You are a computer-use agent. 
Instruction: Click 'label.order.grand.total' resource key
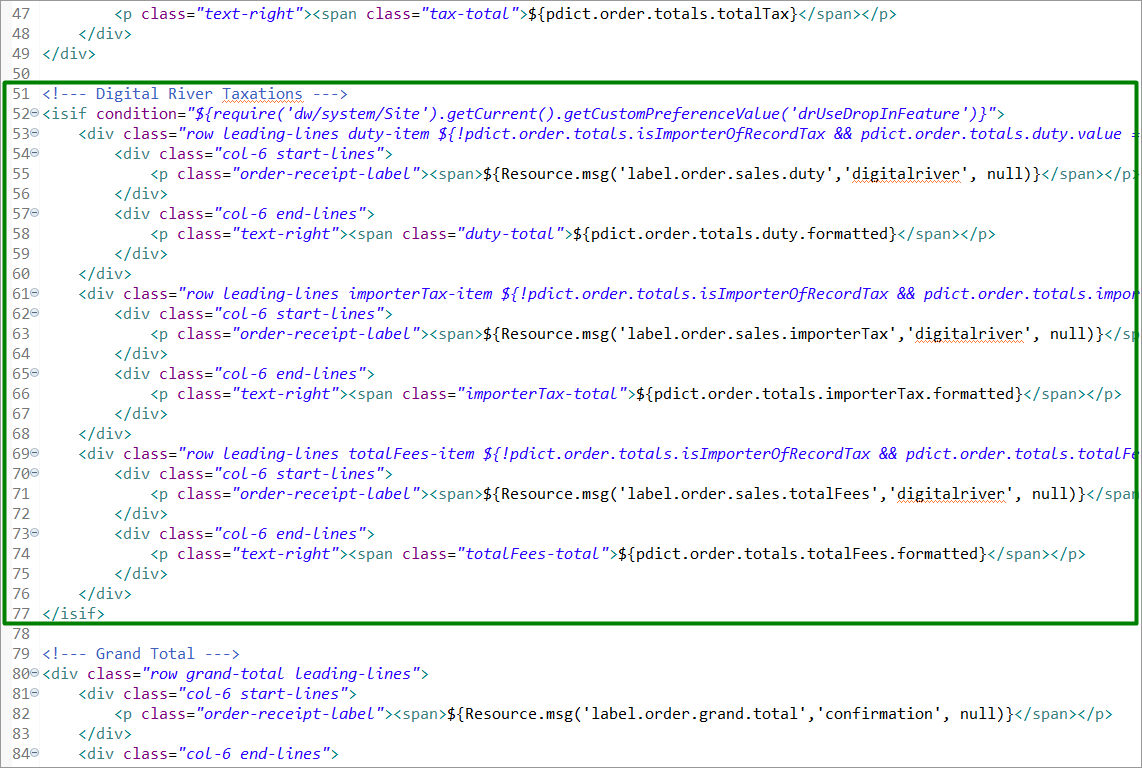point(694,713)
